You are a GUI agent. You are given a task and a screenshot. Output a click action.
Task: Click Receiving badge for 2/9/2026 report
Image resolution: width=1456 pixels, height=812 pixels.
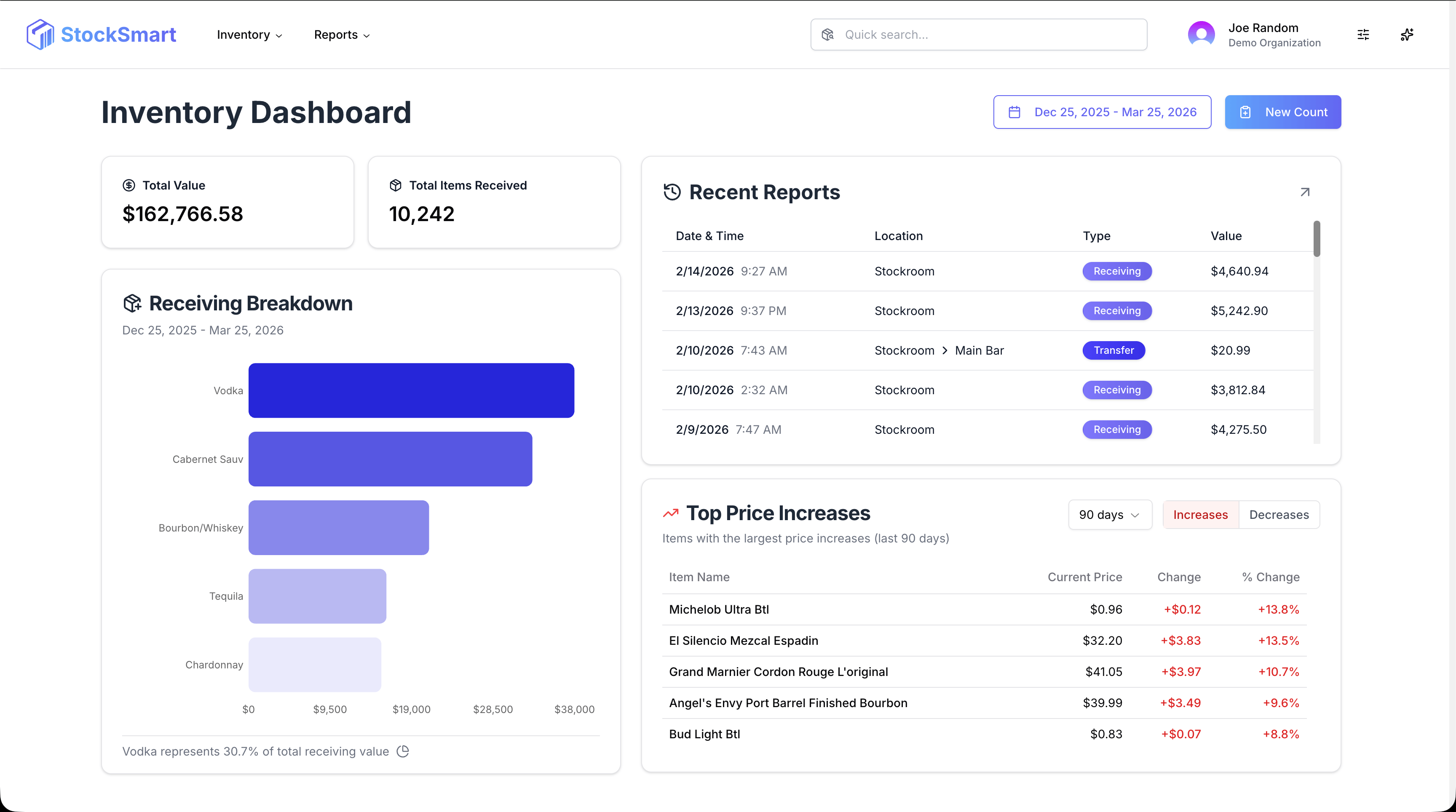coord(1117,430)
